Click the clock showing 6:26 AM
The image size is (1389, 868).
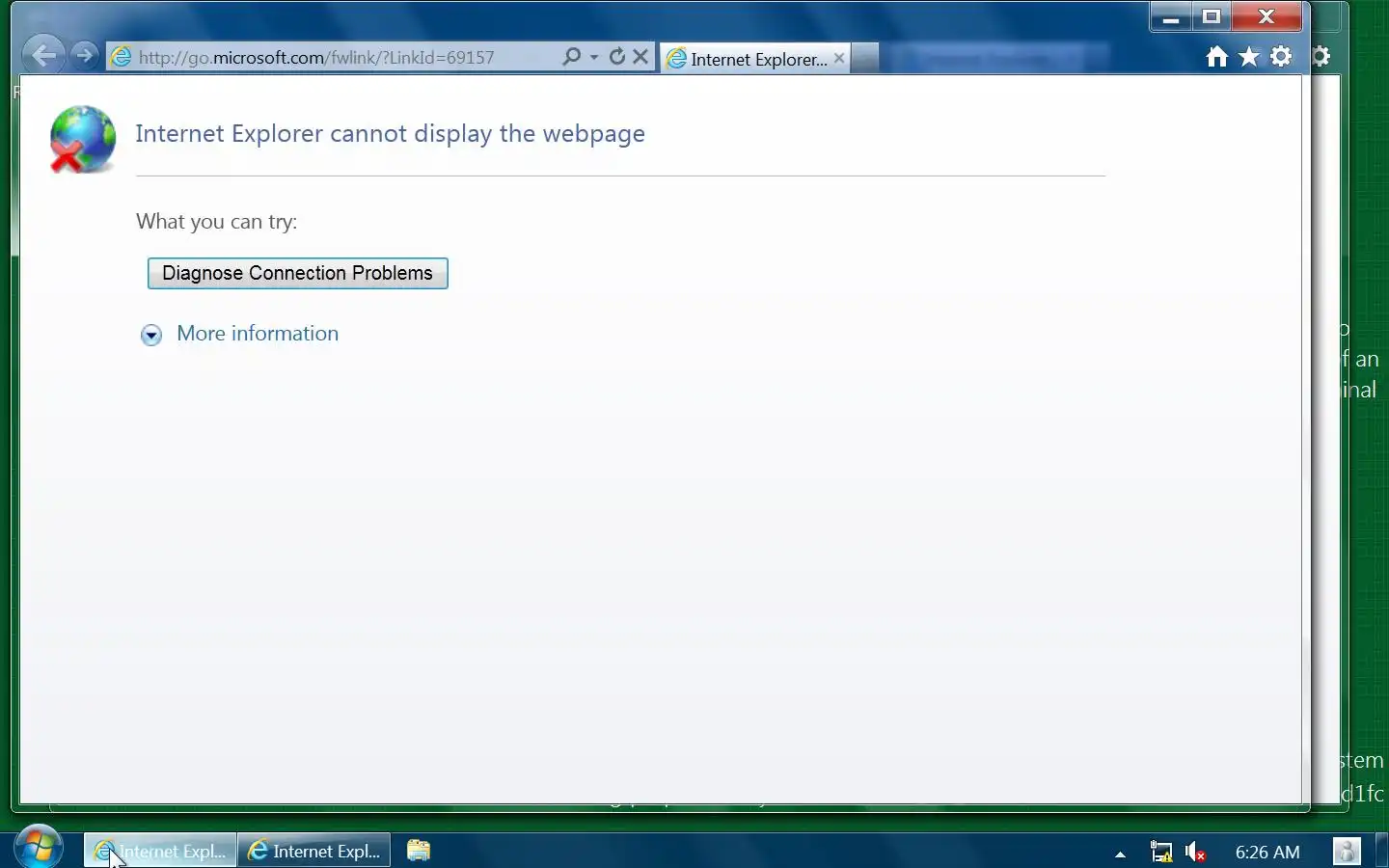(x=1267, y=852)
